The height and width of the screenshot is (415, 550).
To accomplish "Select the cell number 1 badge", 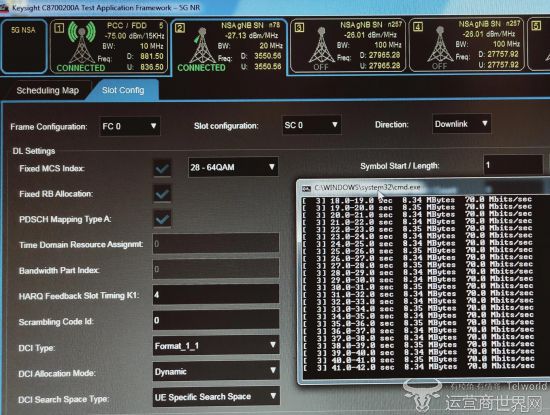I will (x=59, y=28).
